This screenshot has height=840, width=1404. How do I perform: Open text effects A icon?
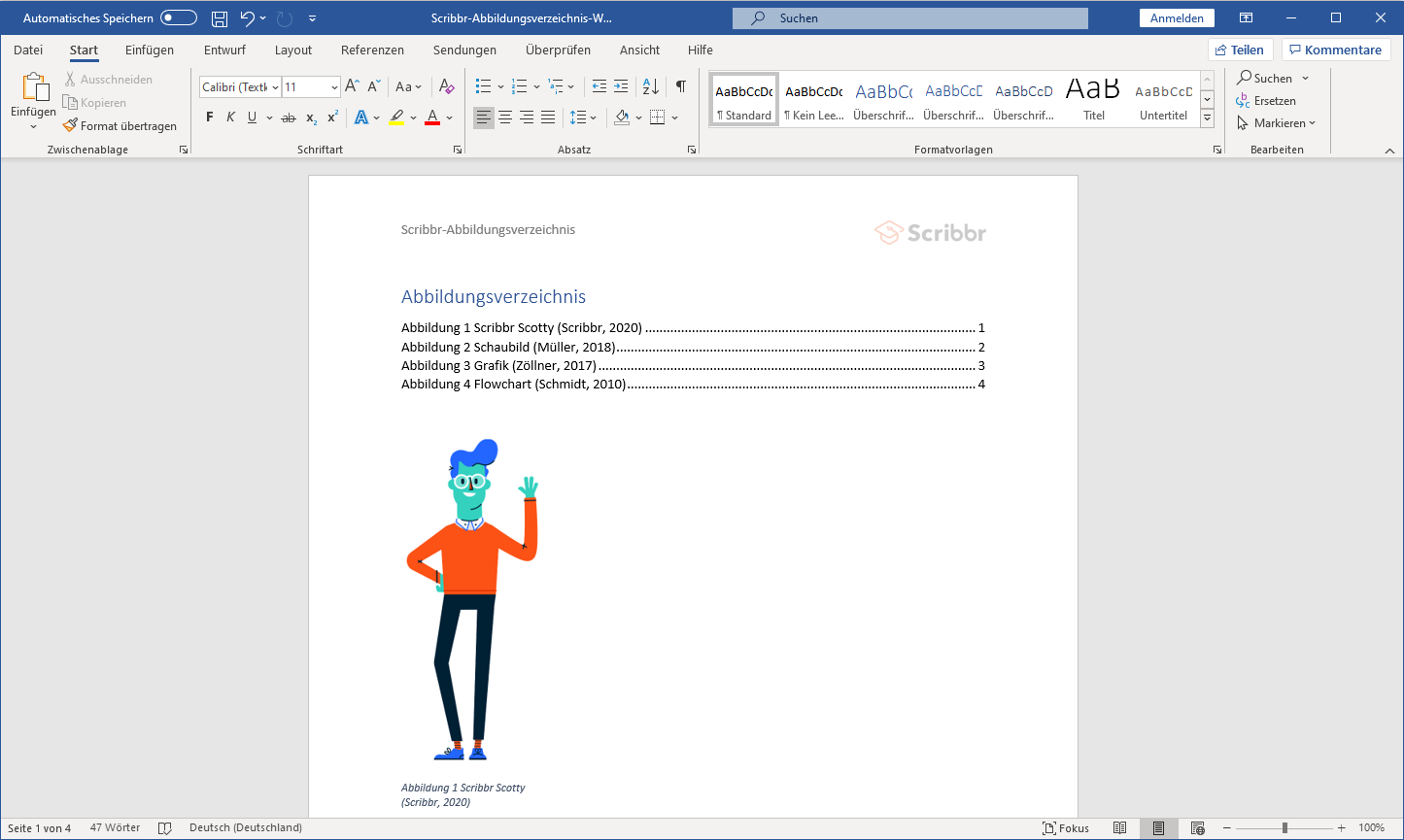pyautogui.click(x=361, y=118)
